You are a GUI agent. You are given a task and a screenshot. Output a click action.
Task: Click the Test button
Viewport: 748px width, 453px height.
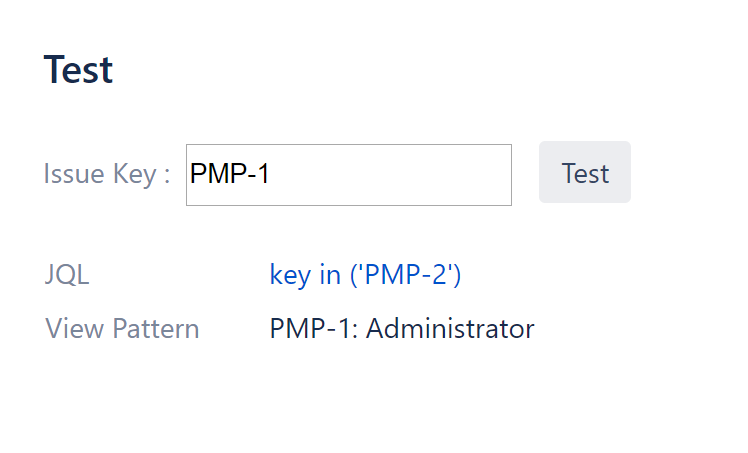[585, 173]
